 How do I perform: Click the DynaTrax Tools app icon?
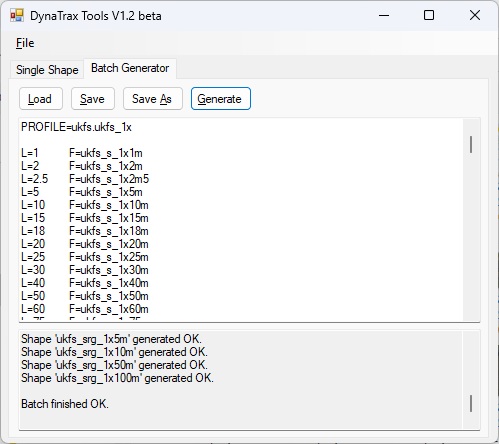[x=17, y=16]
